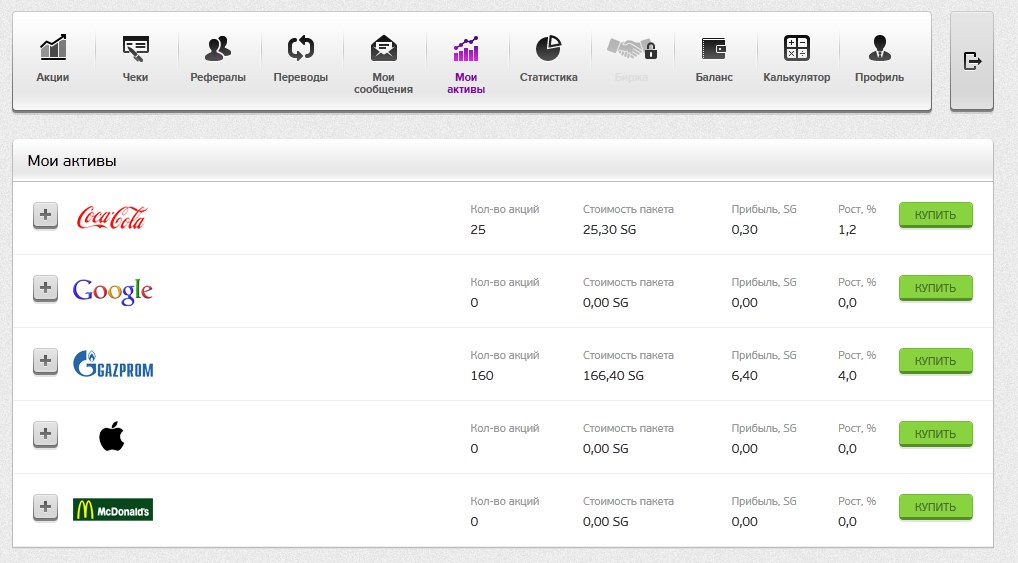Open the Переводы transfers page
Viewport: 1018px width, 563px height.
(301, 59)
